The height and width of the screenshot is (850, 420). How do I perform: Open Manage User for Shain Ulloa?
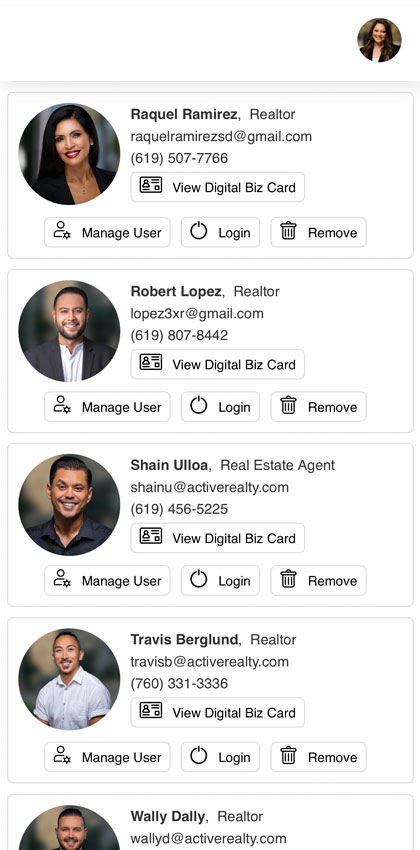(x=107, y=581)
